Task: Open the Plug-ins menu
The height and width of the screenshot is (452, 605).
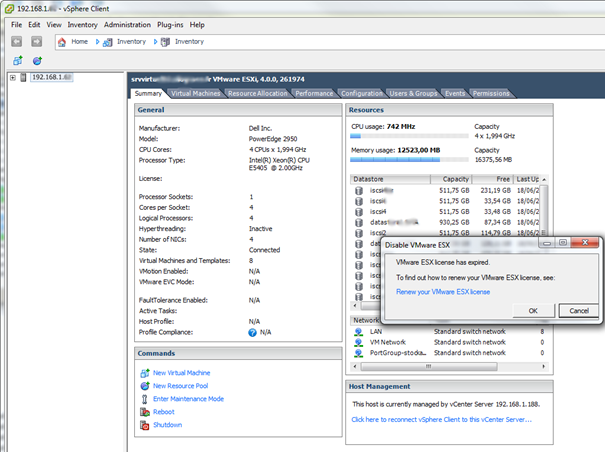Action: [x=170, y=25]
